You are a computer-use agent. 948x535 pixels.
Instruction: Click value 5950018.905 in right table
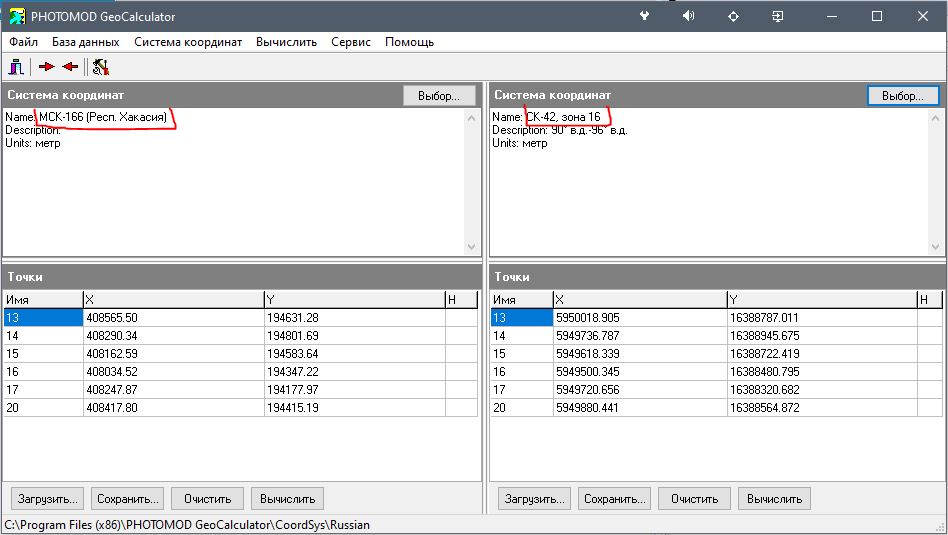coord(588,317)
